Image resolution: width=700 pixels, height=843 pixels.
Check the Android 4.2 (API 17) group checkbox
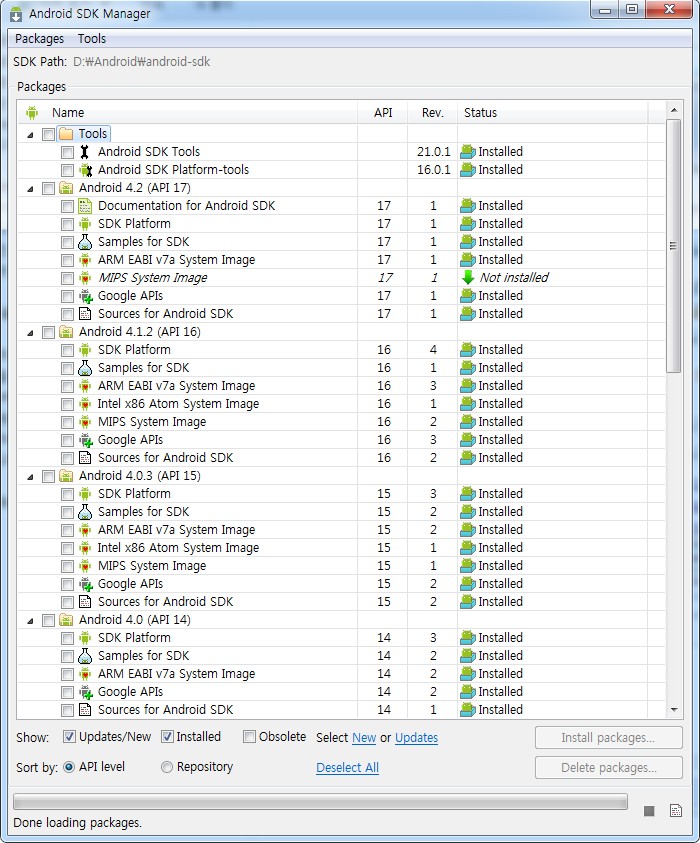(48, 189)
